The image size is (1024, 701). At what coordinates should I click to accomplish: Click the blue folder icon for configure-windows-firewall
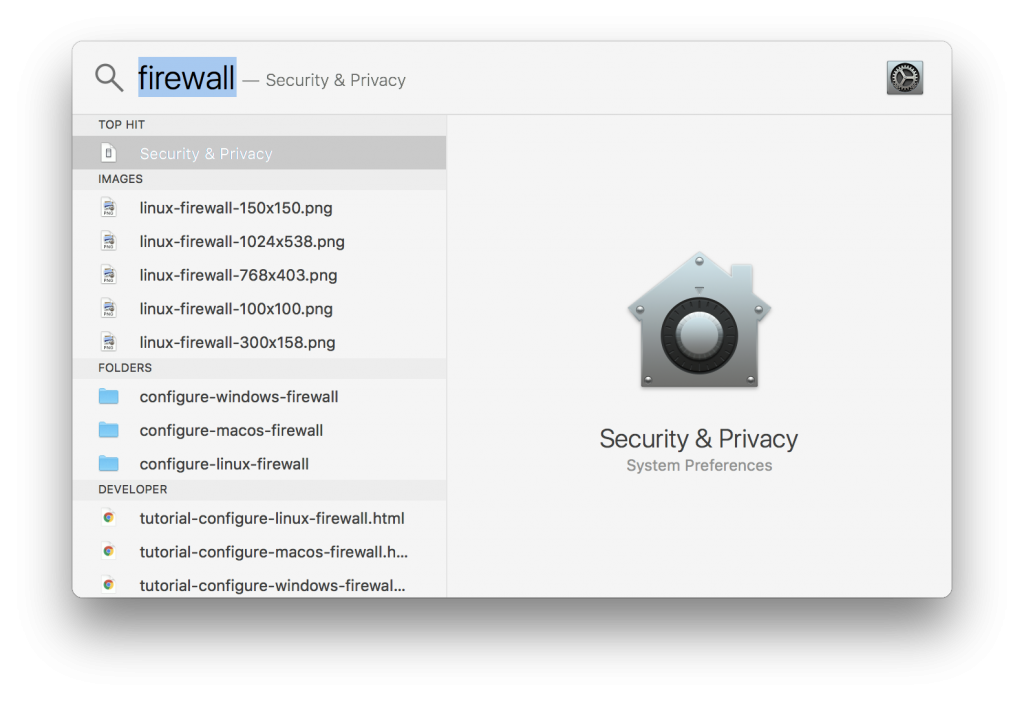[110, 396]
